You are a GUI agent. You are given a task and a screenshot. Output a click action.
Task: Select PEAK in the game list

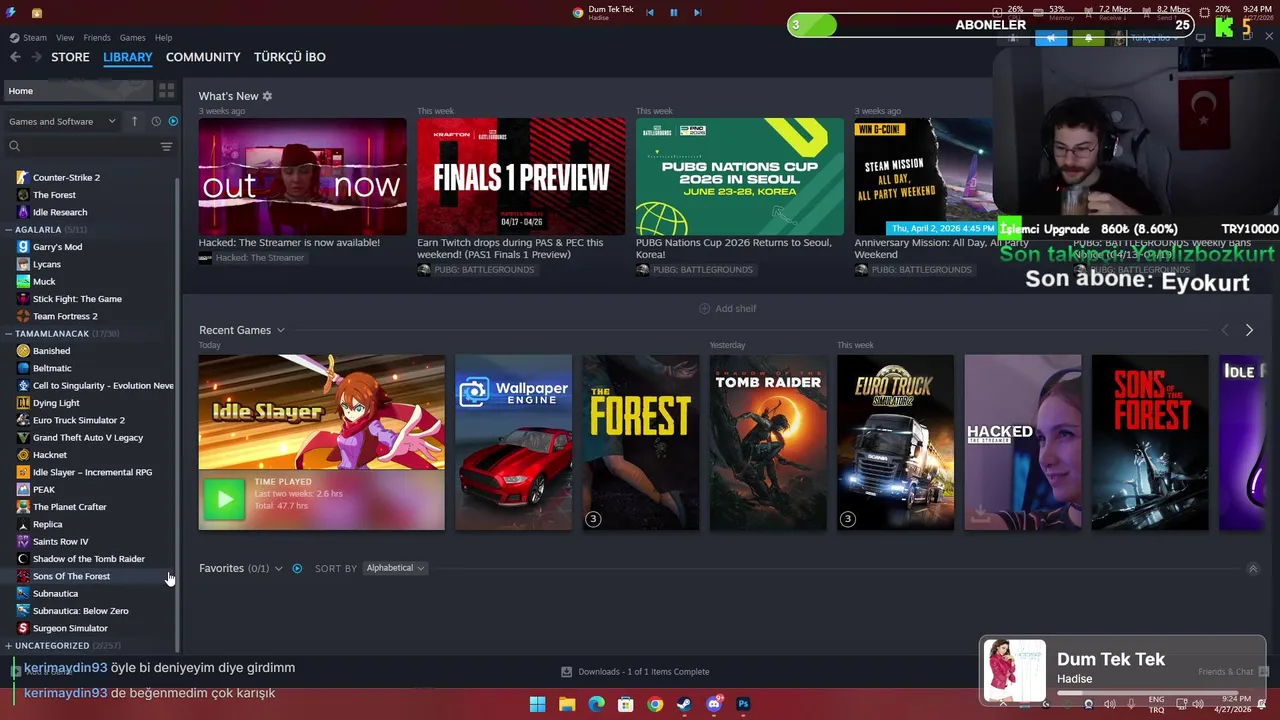pos(43,490)
